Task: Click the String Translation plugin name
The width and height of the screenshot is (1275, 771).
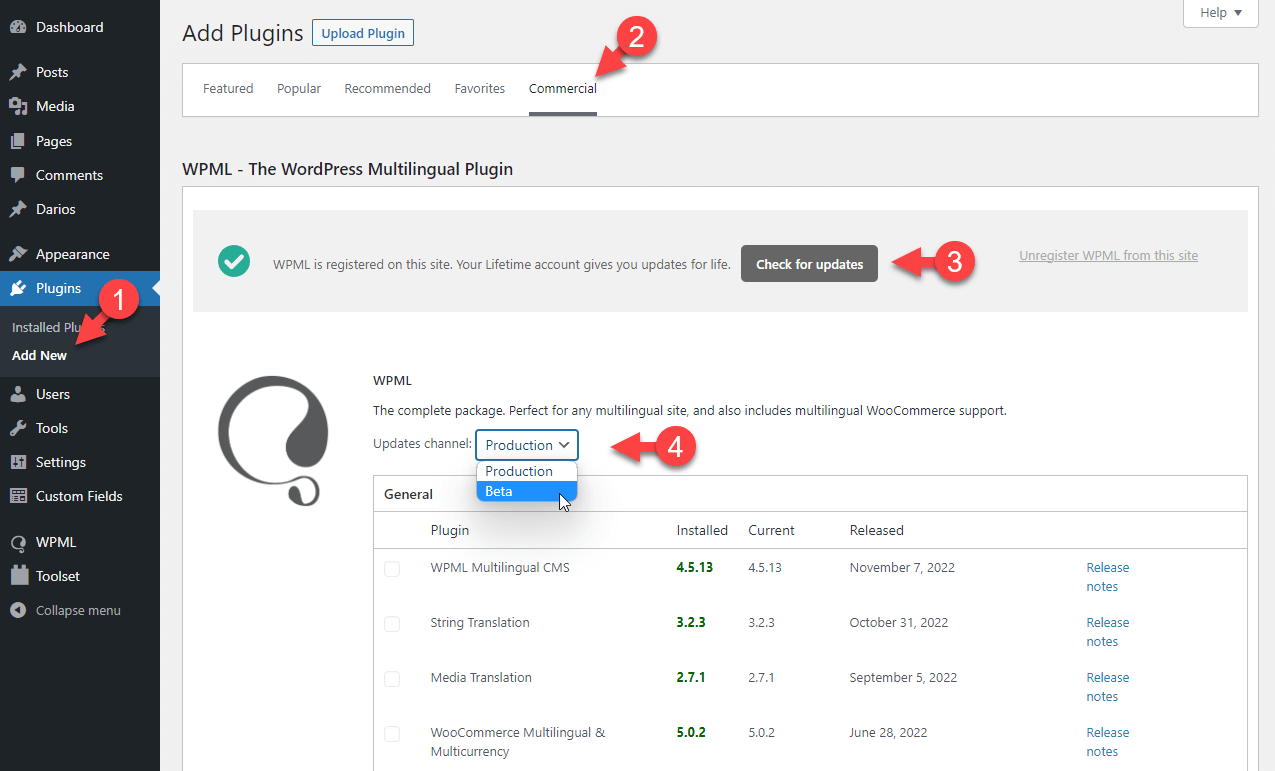Action: click(x=480, y=622)
